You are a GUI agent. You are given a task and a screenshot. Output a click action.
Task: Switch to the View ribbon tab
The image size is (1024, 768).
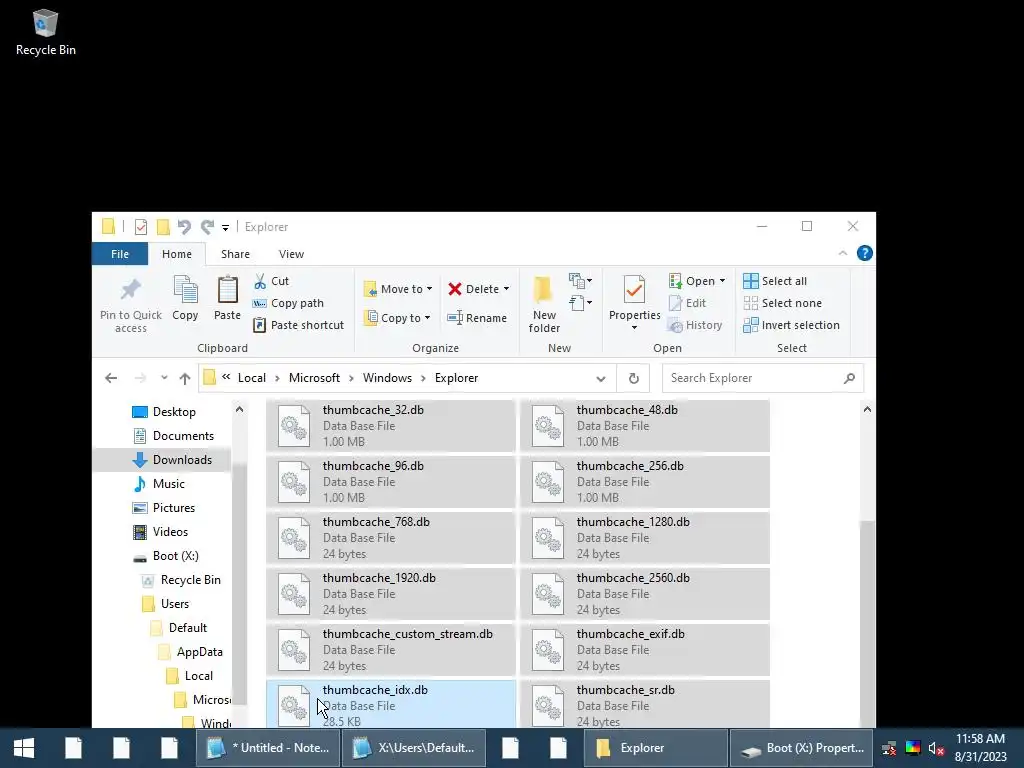(291, 254)
